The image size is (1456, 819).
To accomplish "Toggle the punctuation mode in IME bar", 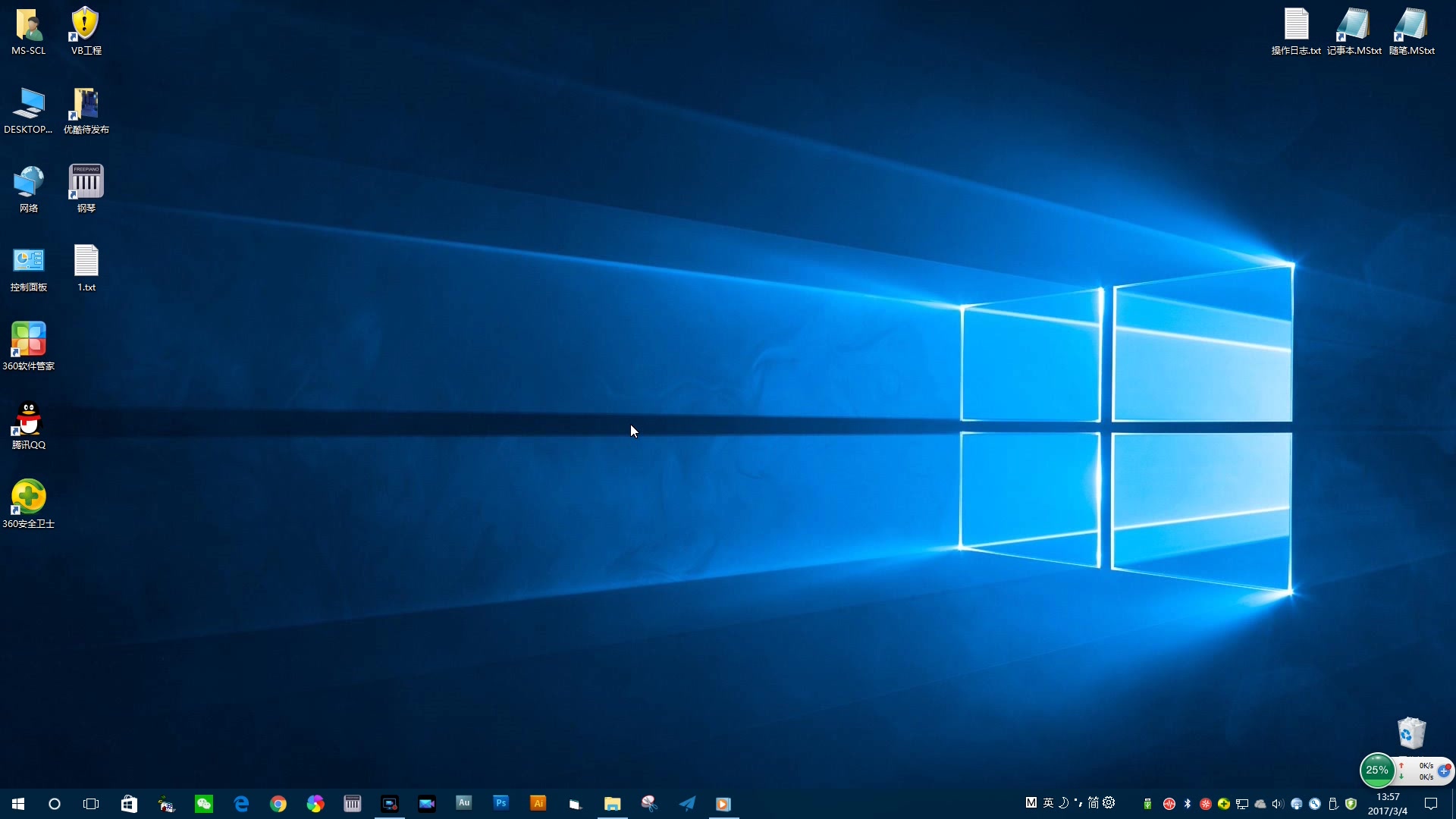I will point(1078,802).
